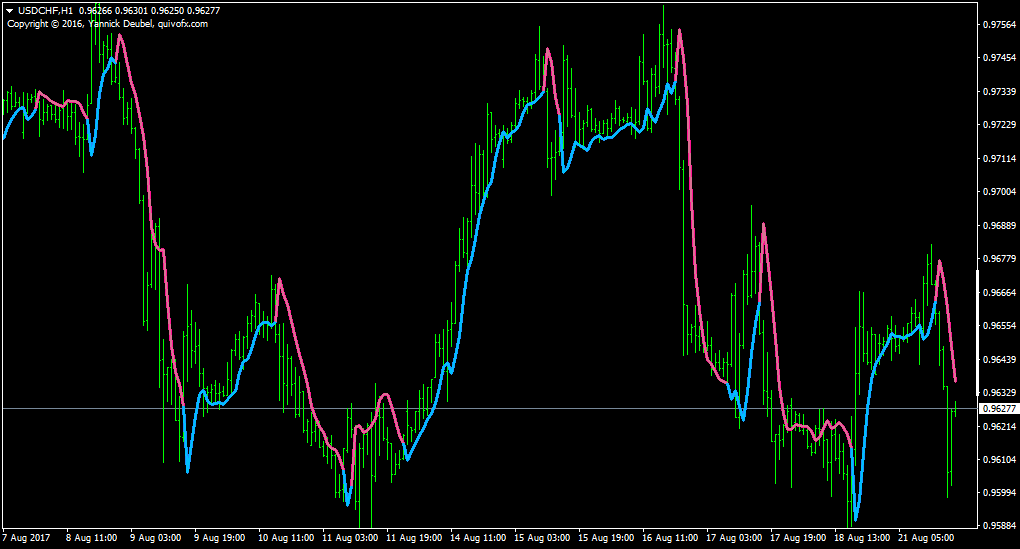Viewport: 1020px width, 549px height.
Task: Click the 11 Aug 19:00 time label
Action: [x=414, y=538]
